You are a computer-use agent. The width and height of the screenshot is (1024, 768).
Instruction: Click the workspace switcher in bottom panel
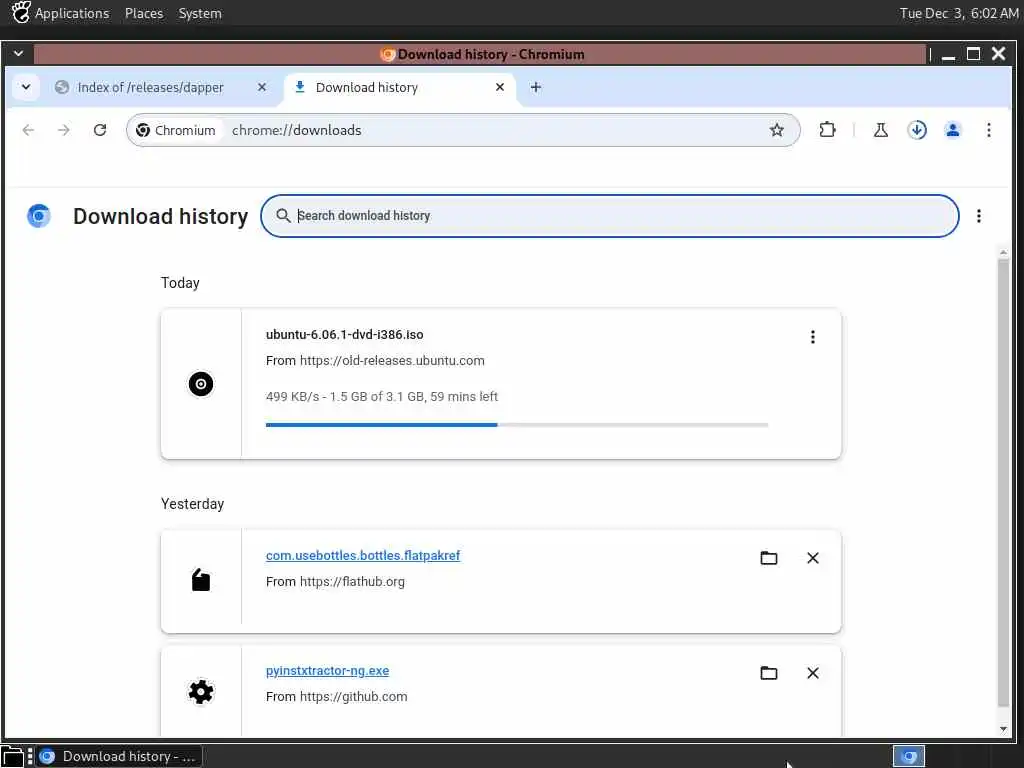pyautogui.click(x=909, y=756)
